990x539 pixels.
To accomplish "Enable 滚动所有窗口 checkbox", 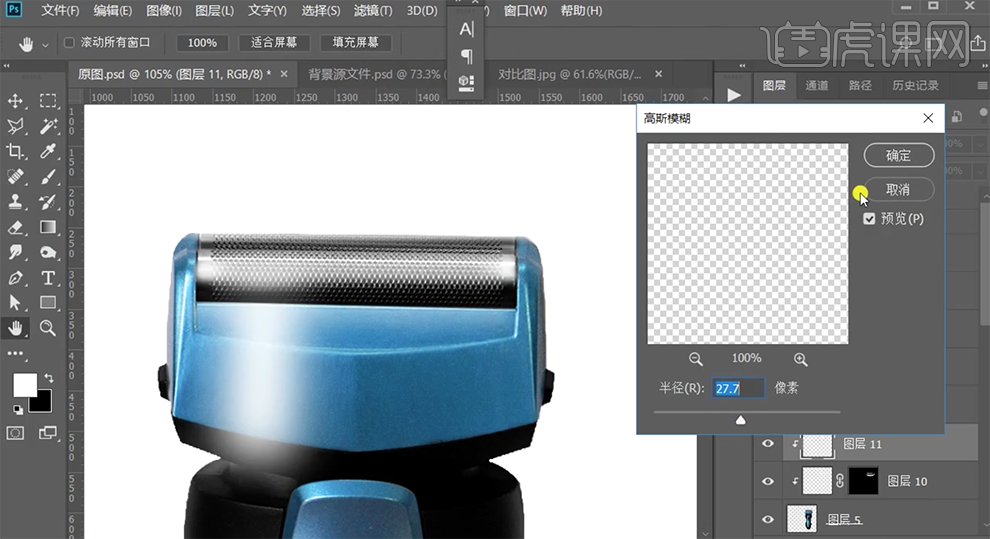I will [69, 43].
